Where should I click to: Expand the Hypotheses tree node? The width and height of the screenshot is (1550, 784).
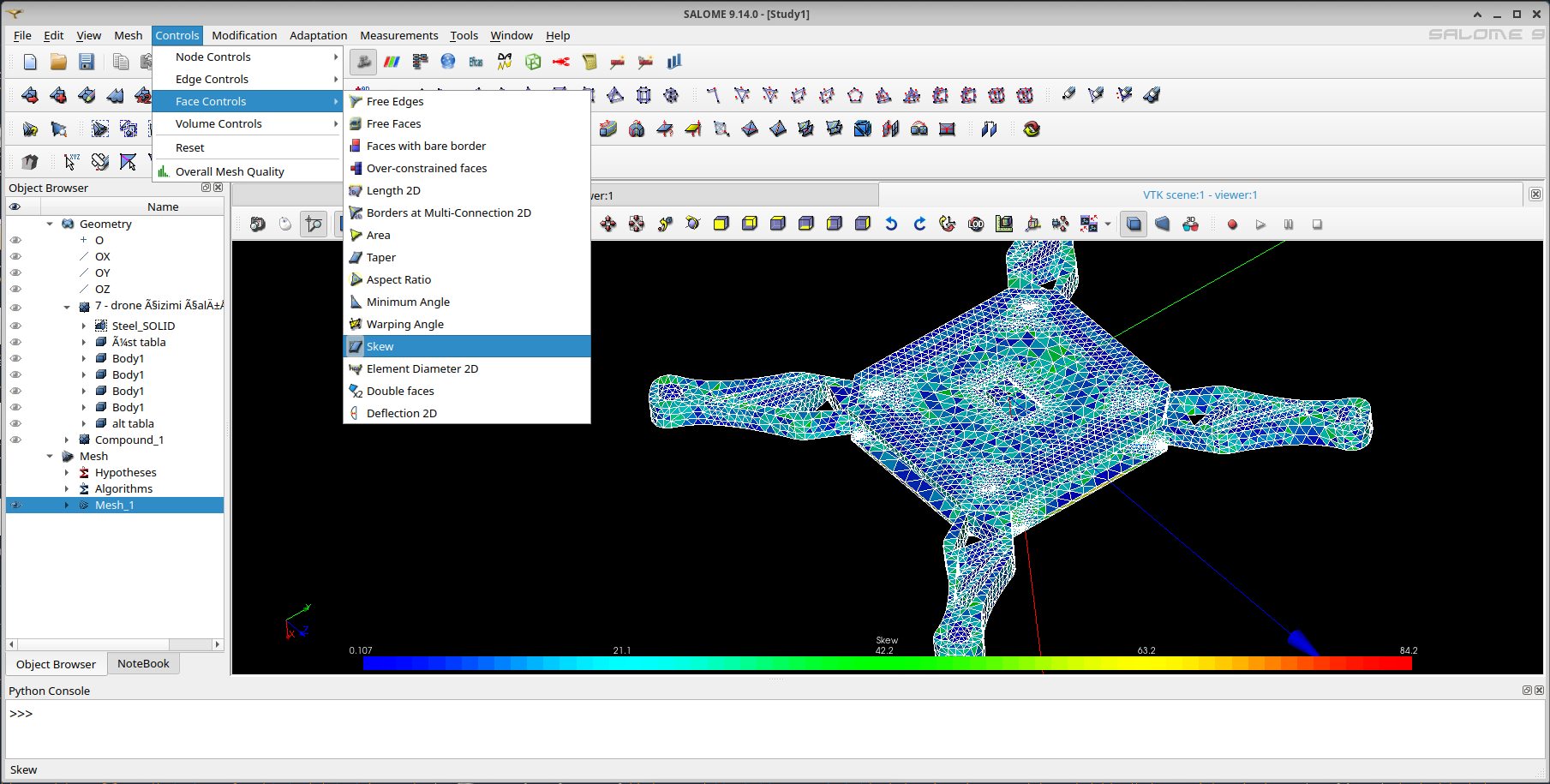click(x=68, y=472)
